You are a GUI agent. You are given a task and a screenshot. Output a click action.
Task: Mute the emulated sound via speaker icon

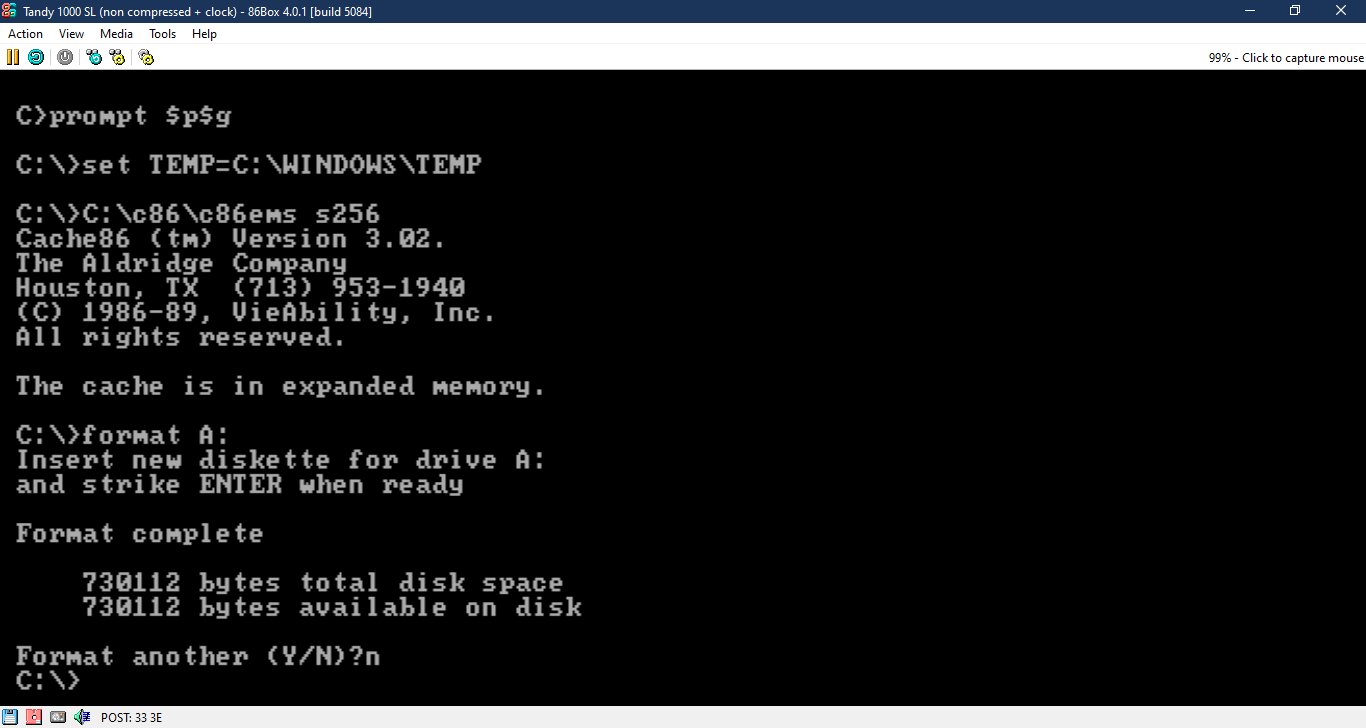(x=80, y=716)
